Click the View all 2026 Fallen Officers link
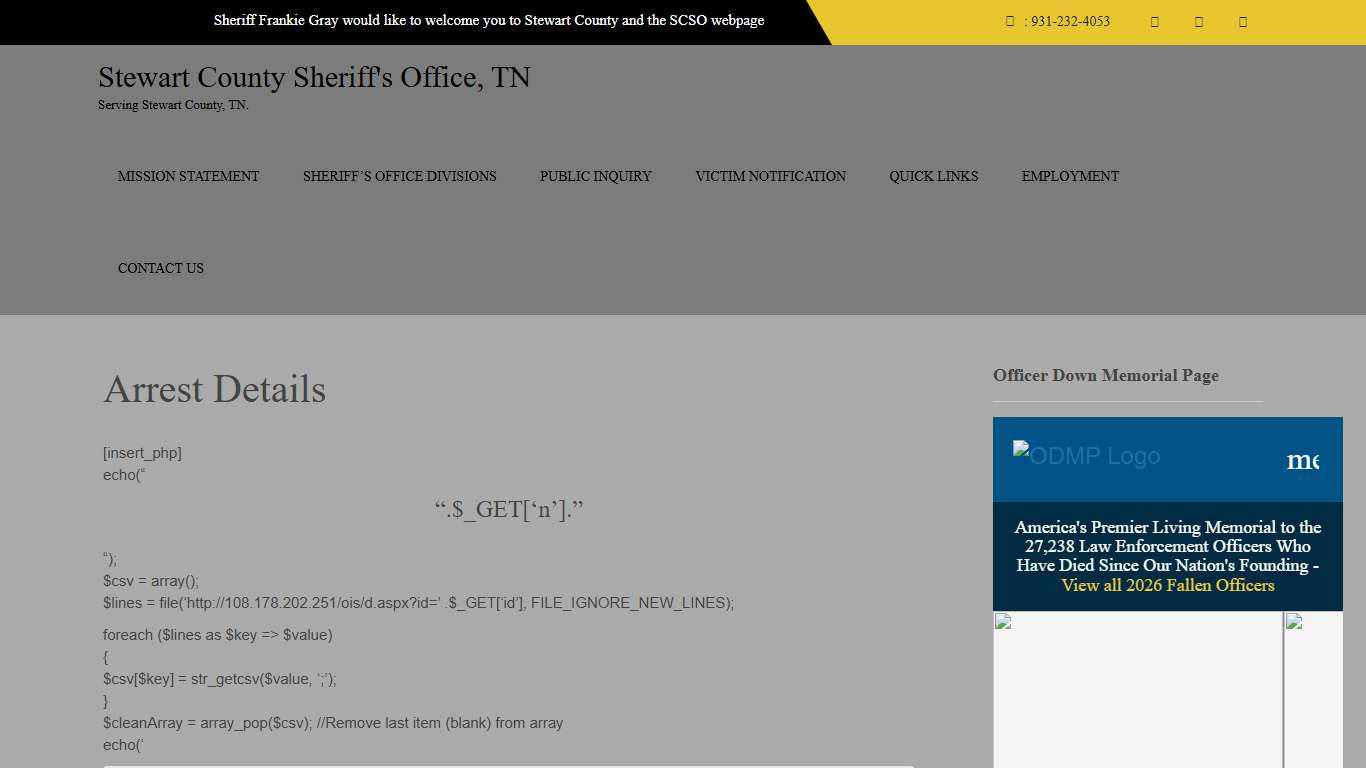Viewport: 1366px width, 768px height. point(1168,585)
